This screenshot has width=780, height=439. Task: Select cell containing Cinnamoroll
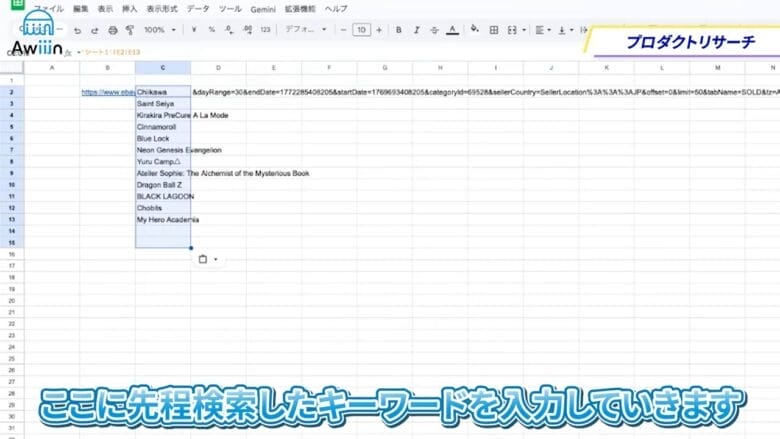tap(163, 127)
